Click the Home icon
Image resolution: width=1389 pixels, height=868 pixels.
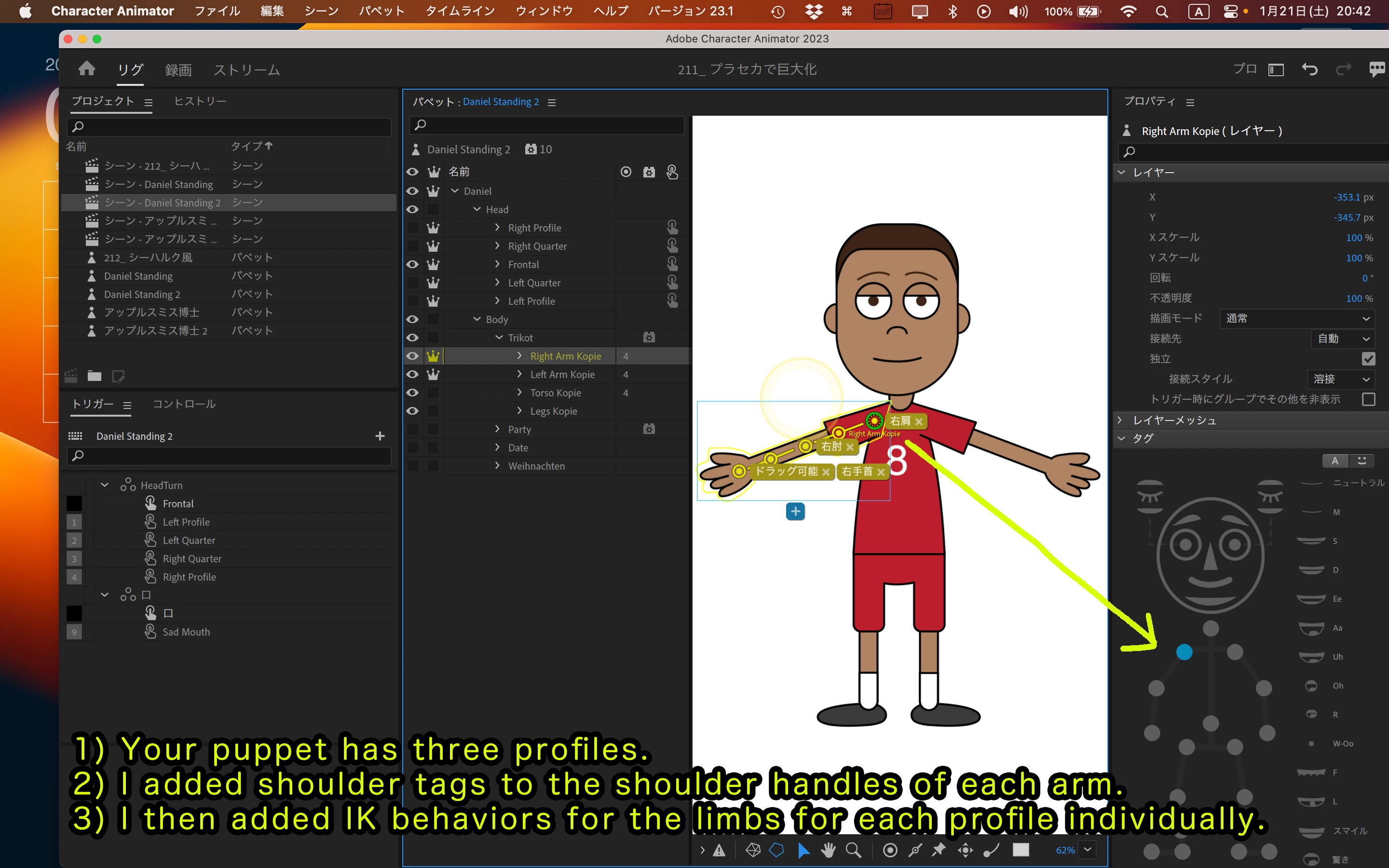click(x=87, y=69)
